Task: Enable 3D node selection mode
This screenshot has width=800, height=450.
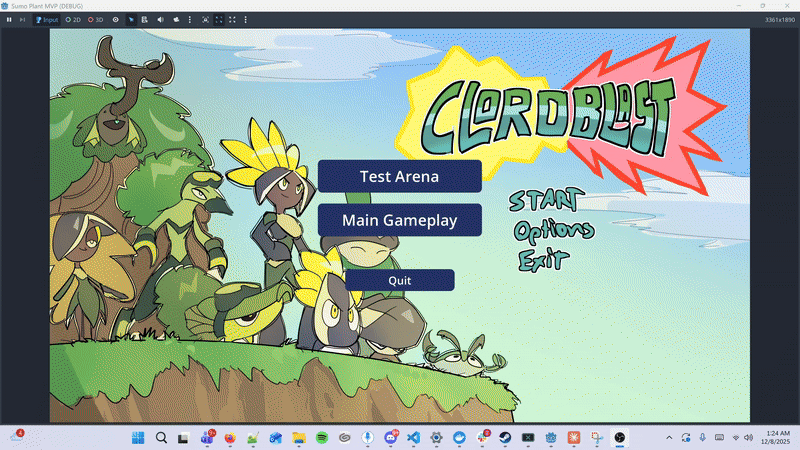Action: [x=97, y=19]
